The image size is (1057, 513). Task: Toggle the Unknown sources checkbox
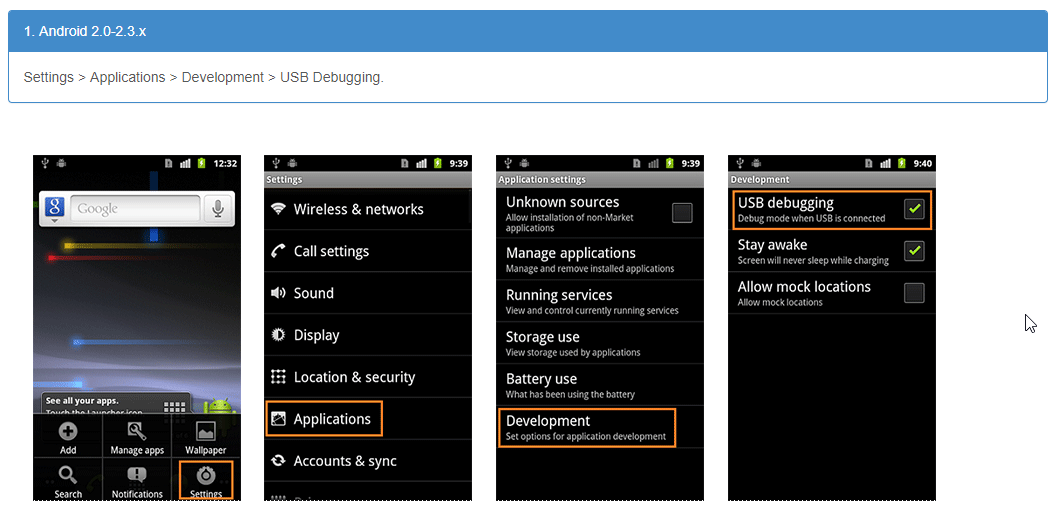coord(682,213)
